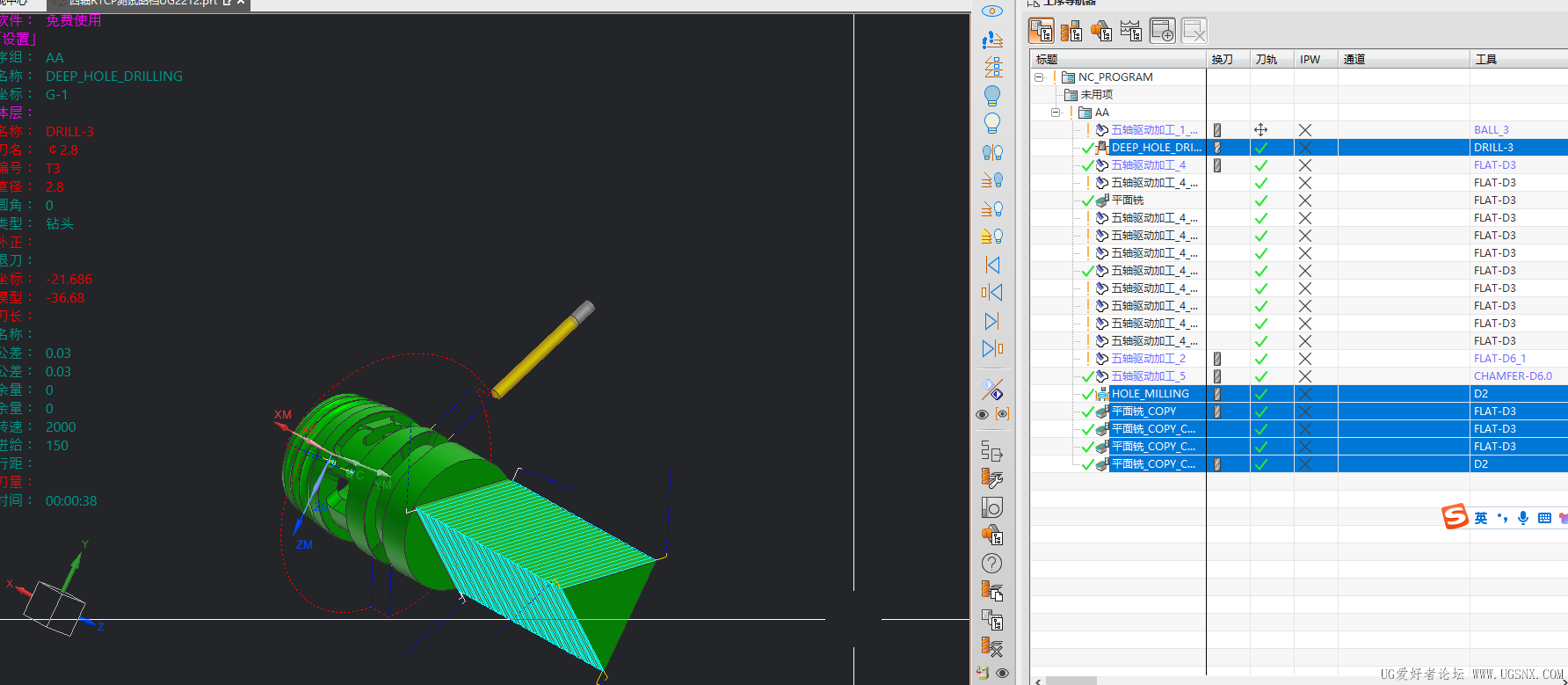
Task: Select the 未用项 folder
Action: point(1096,95)
